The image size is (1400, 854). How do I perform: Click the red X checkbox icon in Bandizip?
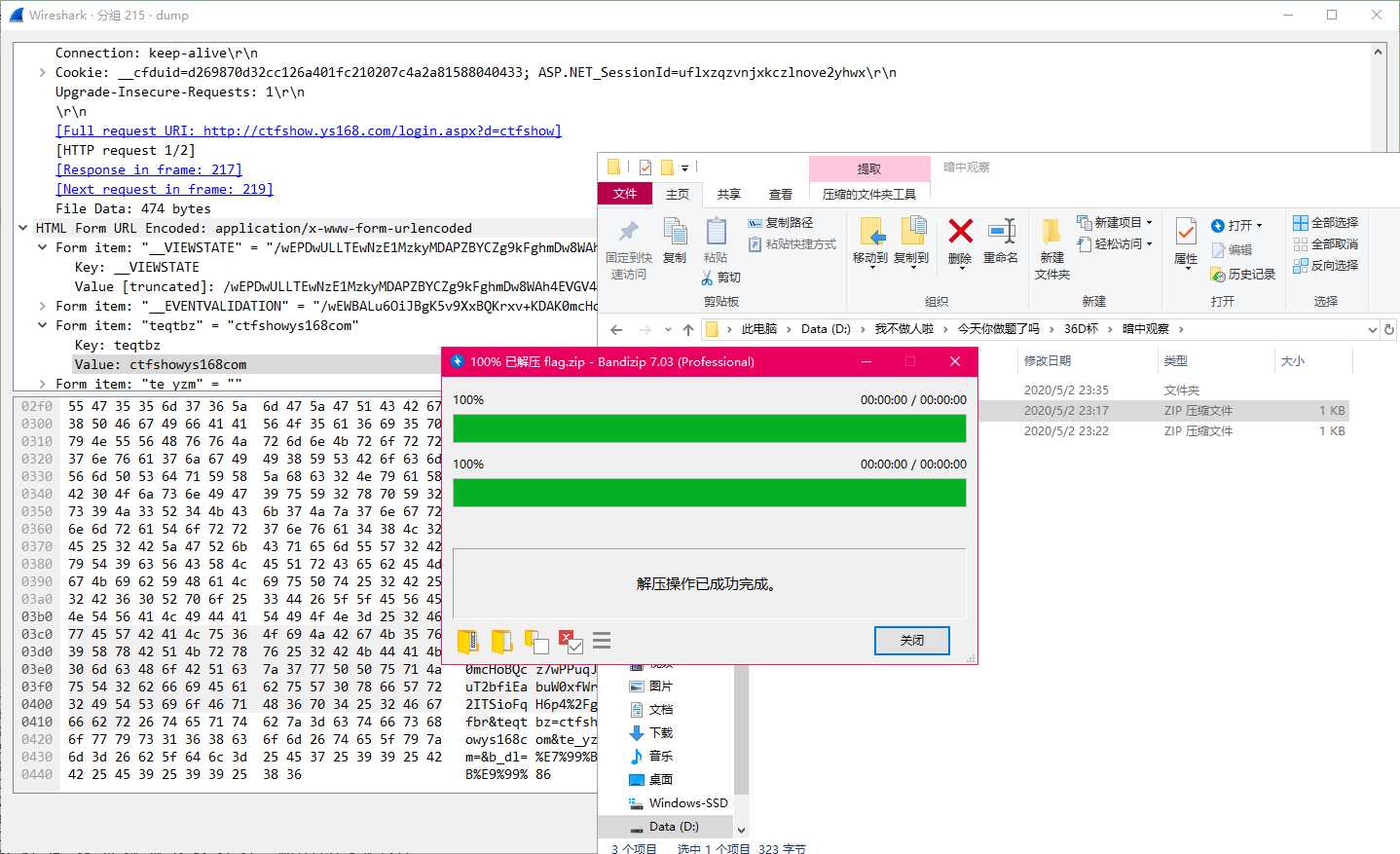click(571, 641)
